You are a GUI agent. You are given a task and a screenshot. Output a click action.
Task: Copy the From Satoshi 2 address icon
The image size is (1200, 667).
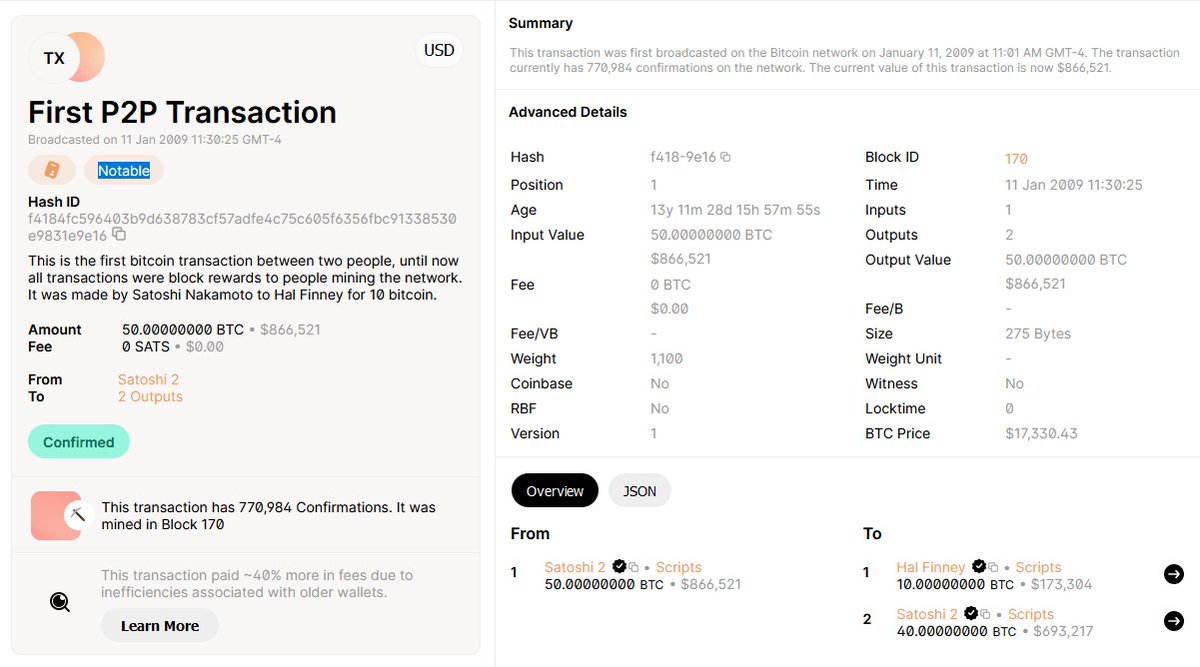point(634,568)
